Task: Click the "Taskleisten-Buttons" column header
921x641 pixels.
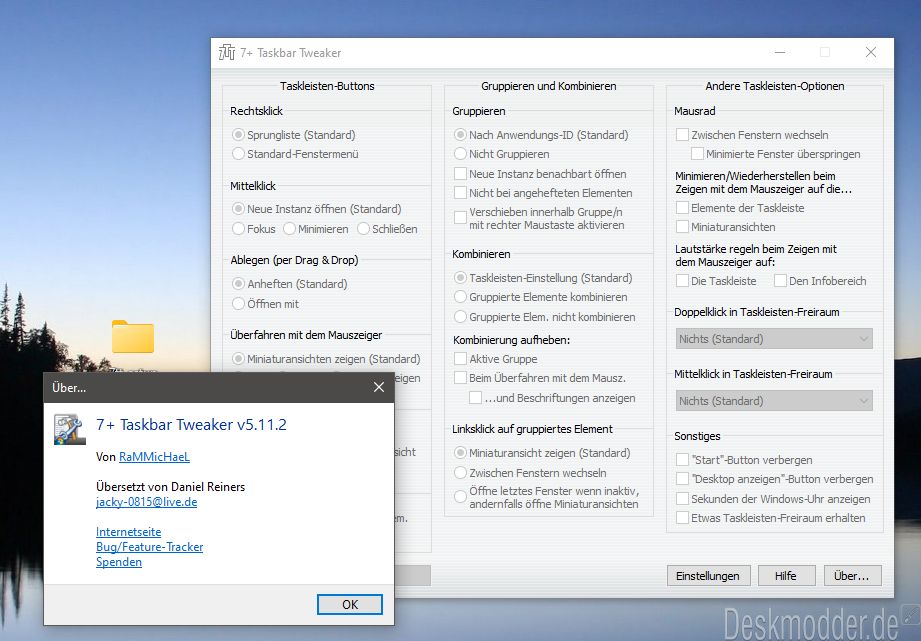Action: [327, 86]
